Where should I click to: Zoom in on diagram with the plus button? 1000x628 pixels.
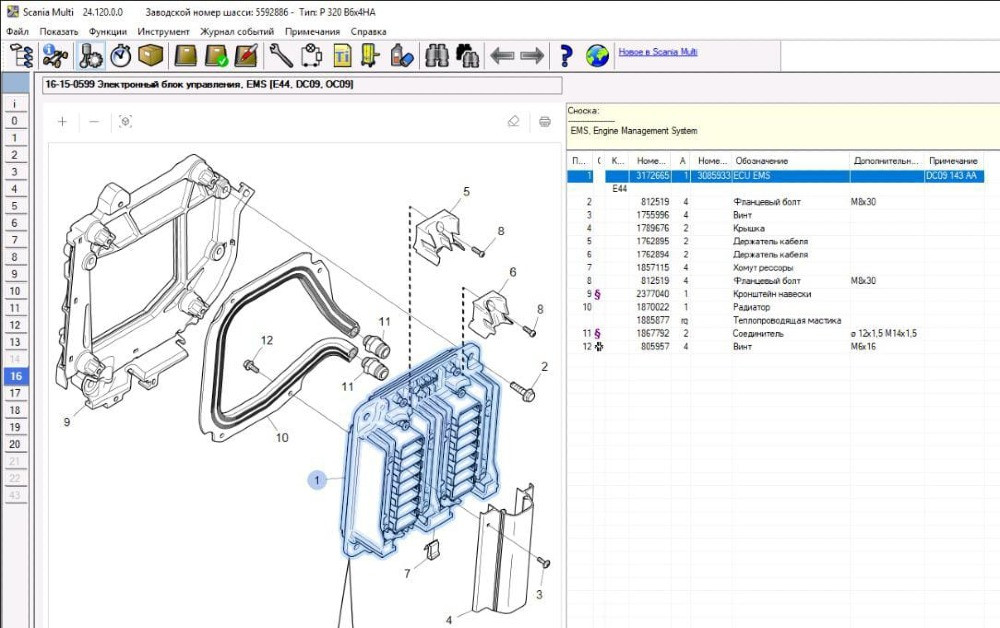(62, 121)
